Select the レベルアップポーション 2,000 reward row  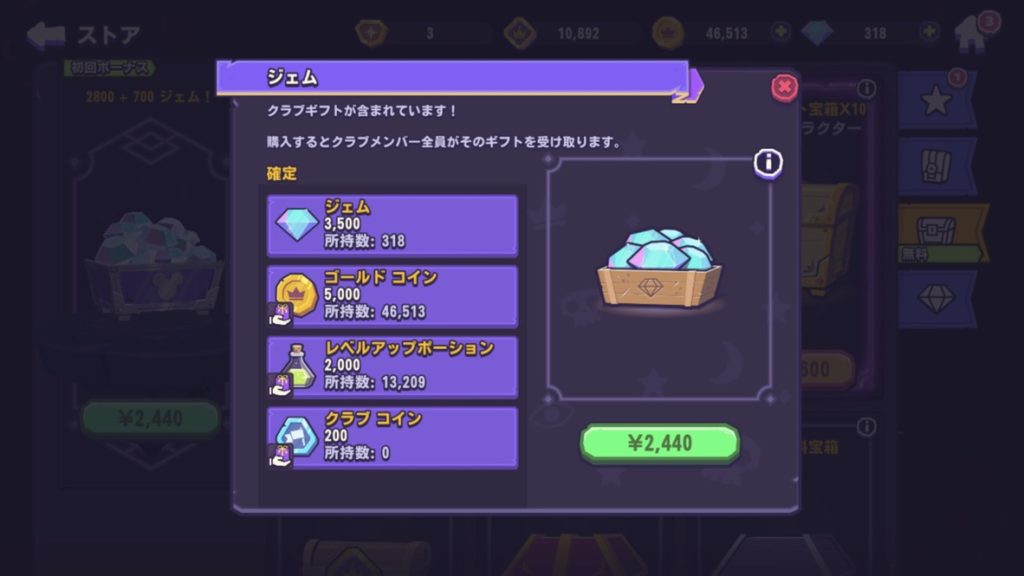click(x=392, y=366)
